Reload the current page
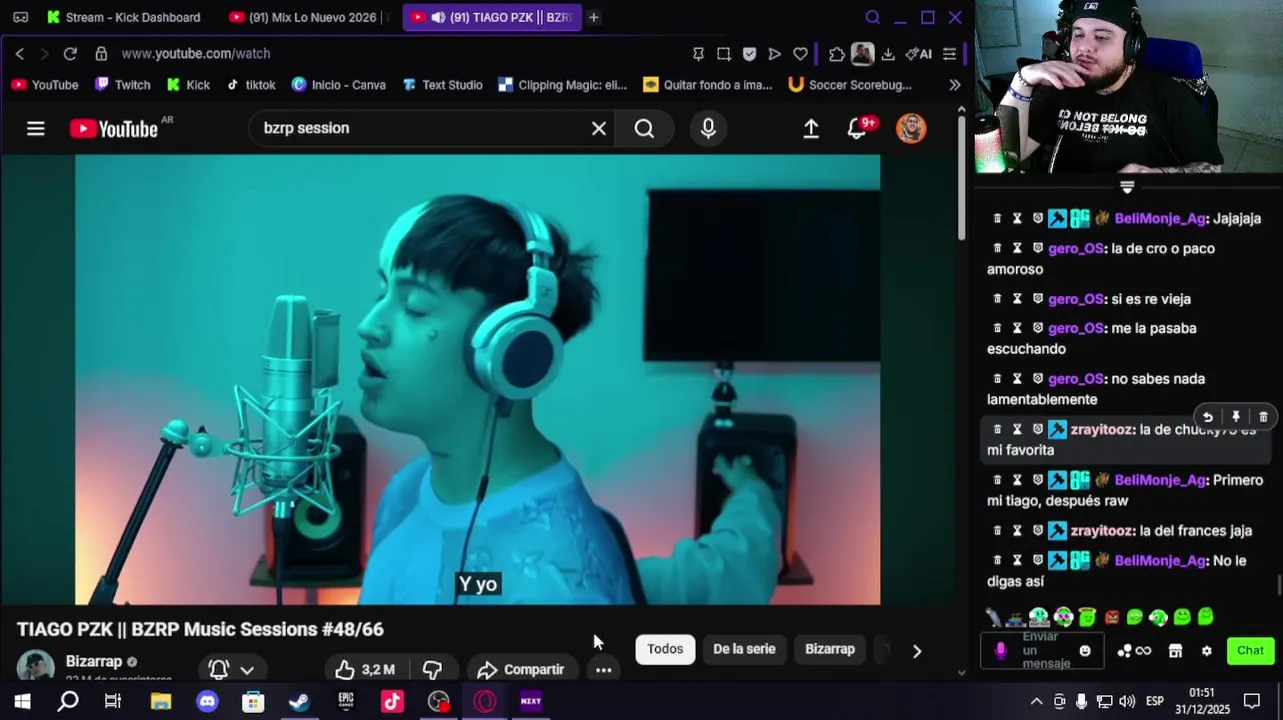 [70, 54]
